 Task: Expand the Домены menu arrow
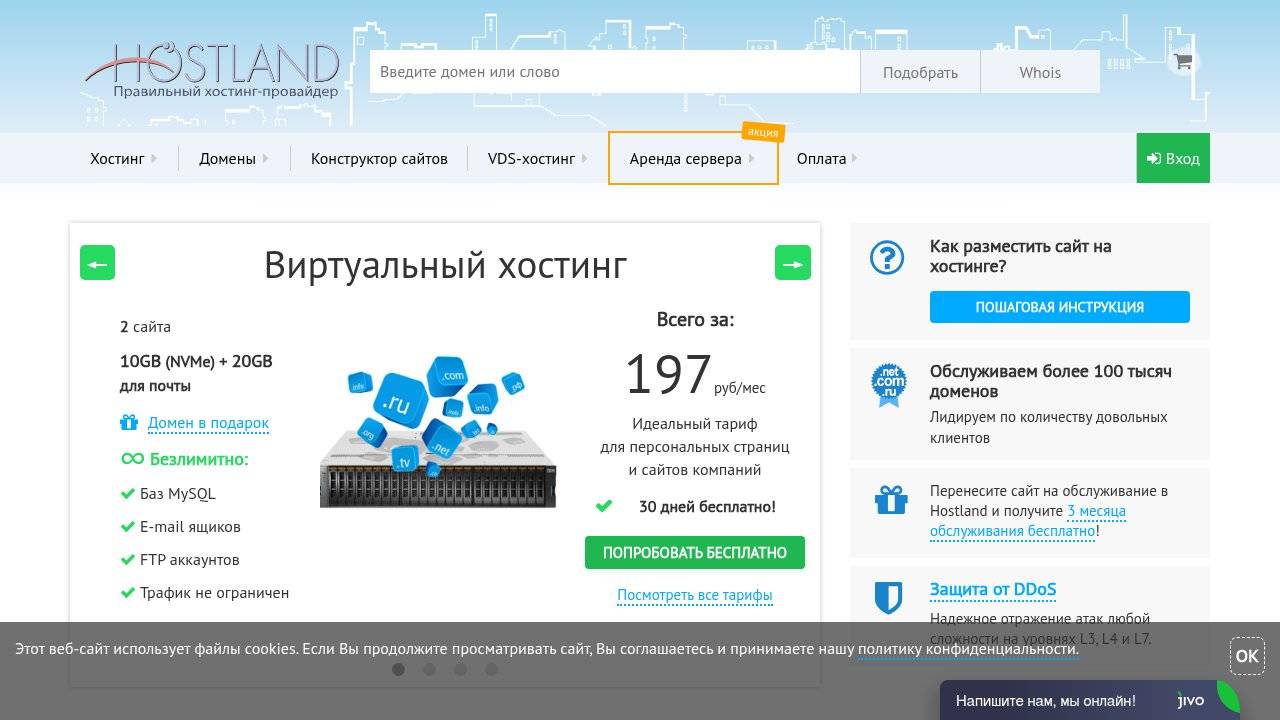pos(265,158)
